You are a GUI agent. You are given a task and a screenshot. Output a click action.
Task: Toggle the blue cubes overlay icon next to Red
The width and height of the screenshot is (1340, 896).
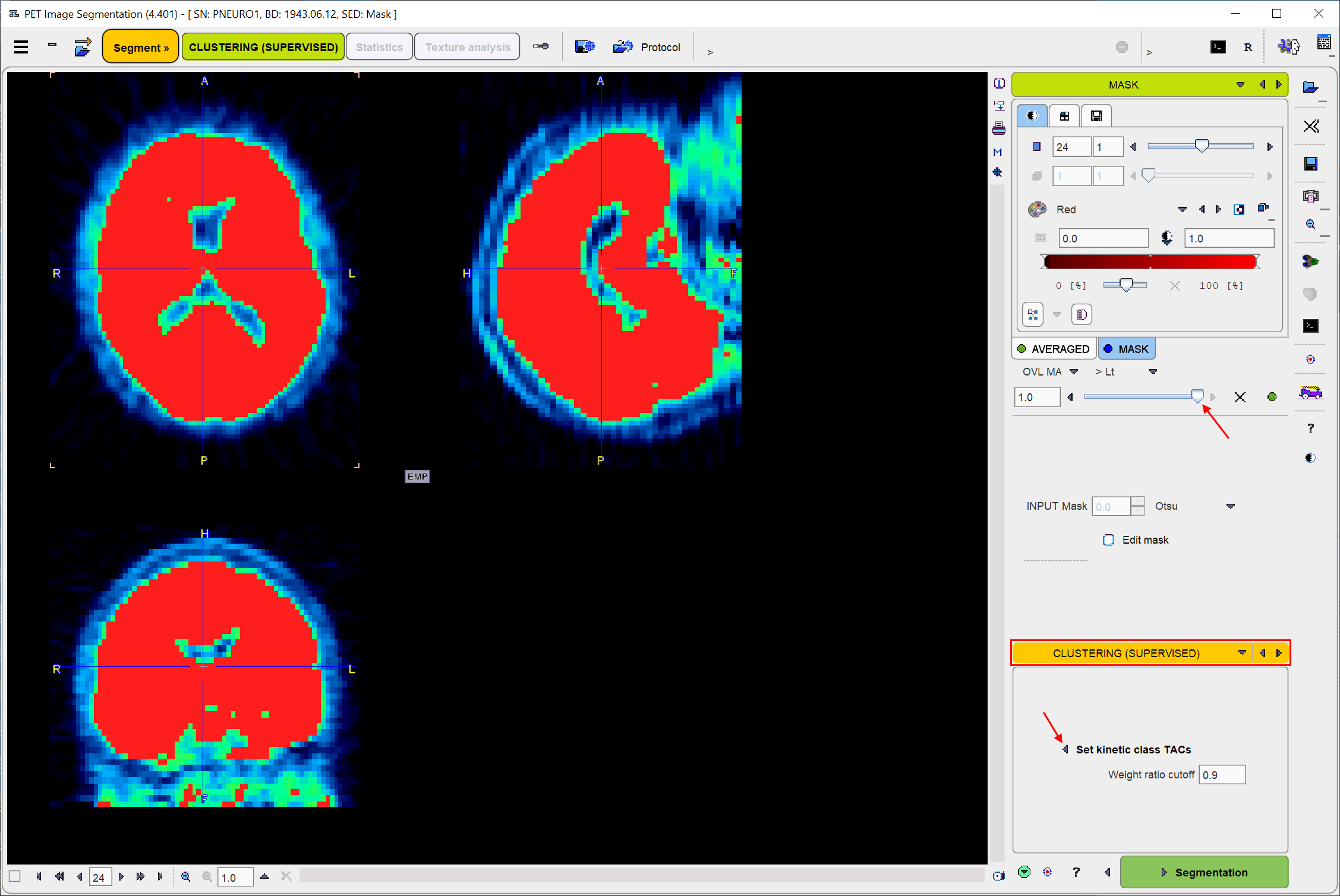tap(1263, 208)
